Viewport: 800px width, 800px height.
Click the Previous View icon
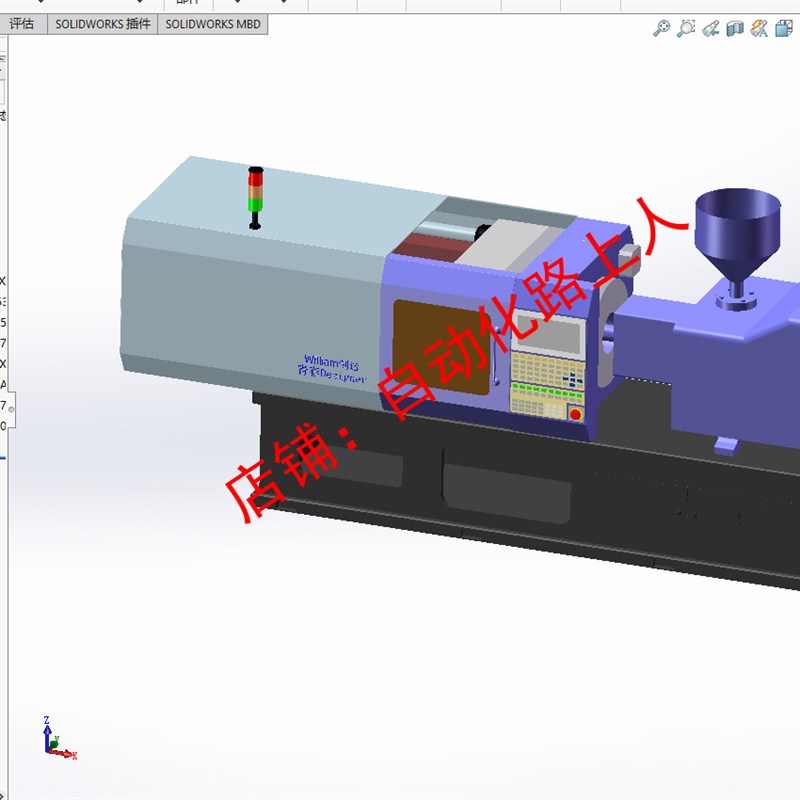[711, 28]
